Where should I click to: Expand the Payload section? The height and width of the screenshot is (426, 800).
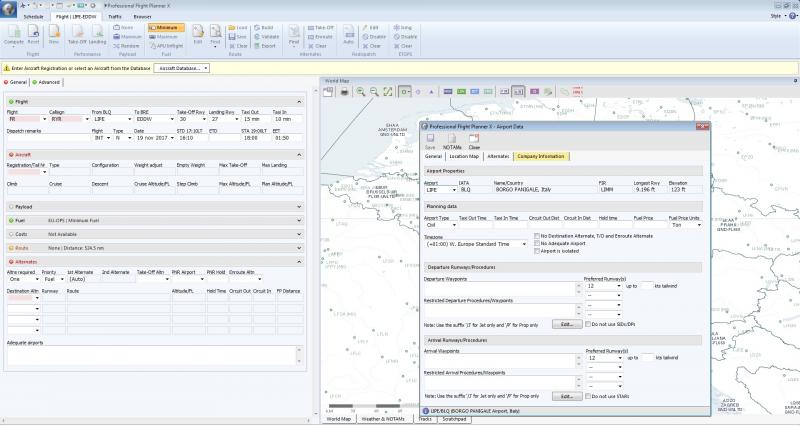[x=299, y=207]
